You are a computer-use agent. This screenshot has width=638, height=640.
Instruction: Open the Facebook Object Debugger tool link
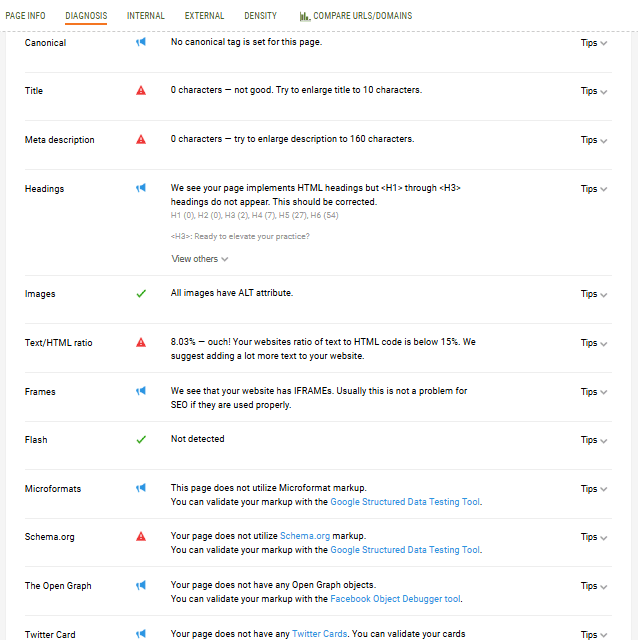pyautogui.click(x=395, y=599)
